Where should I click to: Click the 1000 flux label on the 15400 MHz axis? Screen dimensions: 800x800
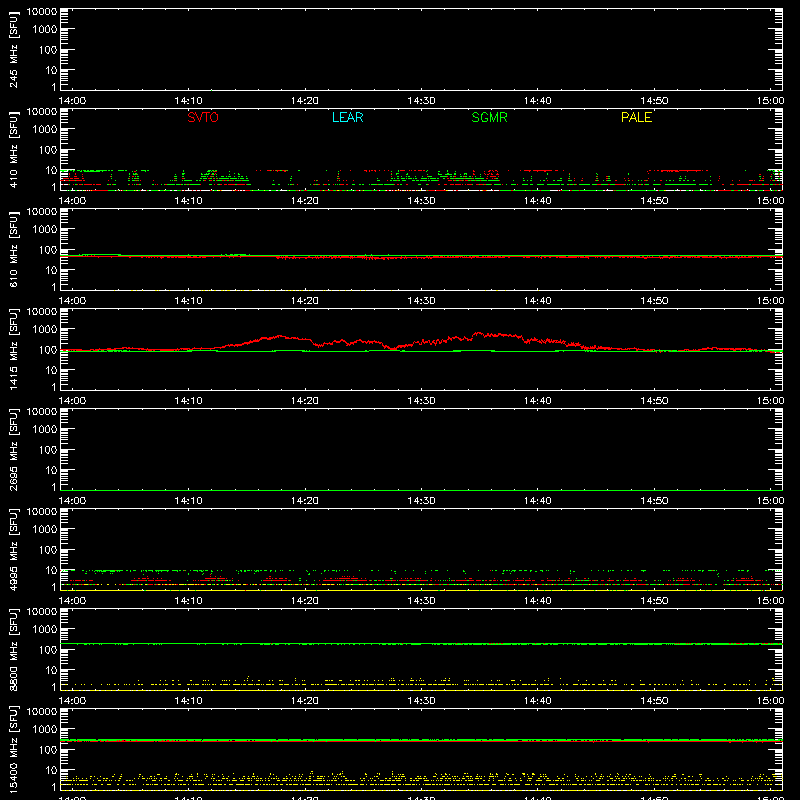point(45,730)
